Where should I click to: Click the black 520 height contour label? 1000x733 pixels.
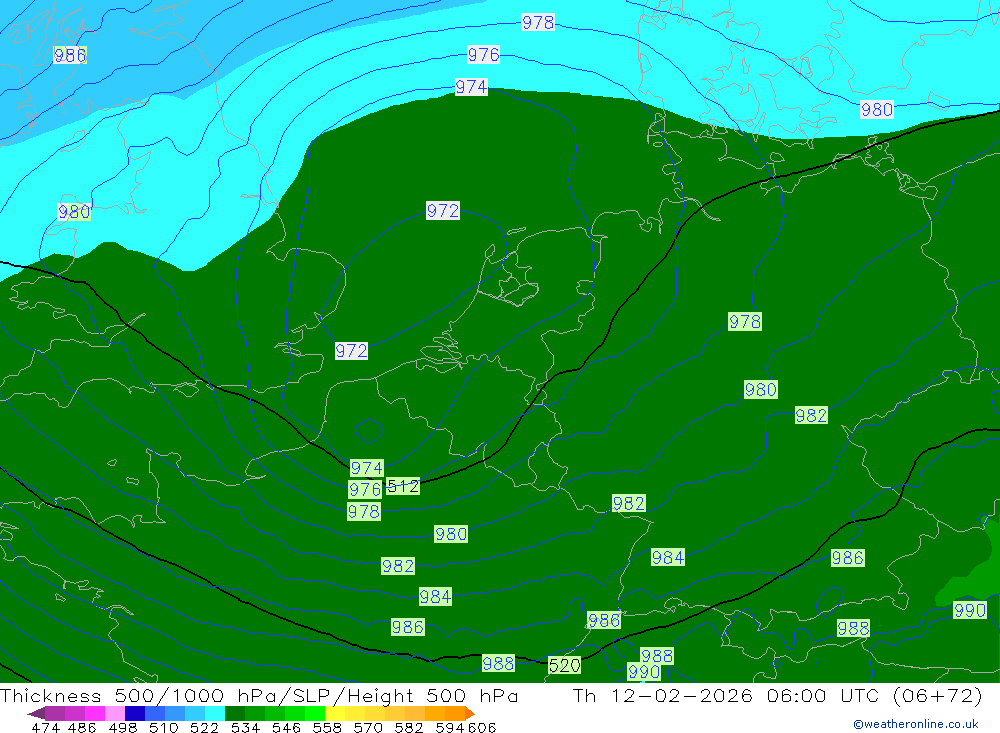click(564, 666)
